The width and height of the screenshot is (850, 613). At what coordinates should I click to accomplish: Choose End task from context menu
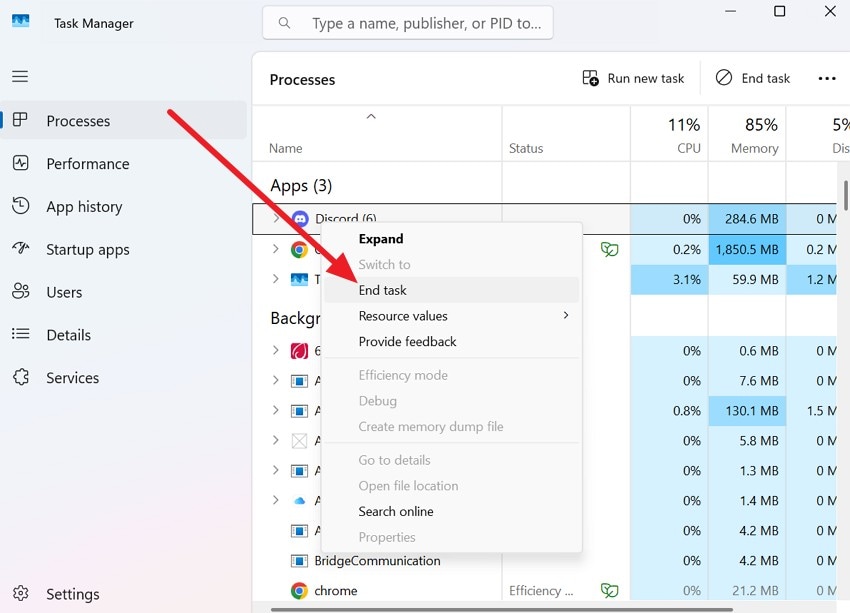click(x=383, y=290)
